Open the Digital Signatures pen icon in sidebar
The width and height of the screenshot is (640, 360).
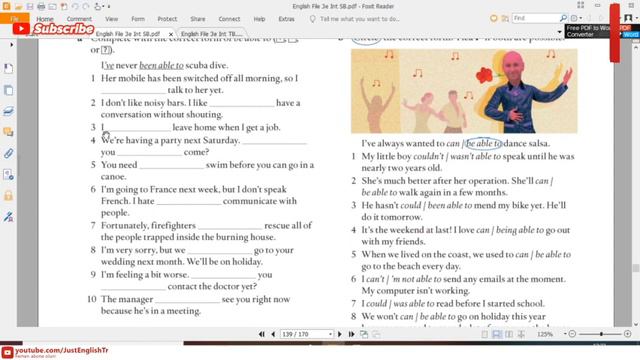point(9,217)
